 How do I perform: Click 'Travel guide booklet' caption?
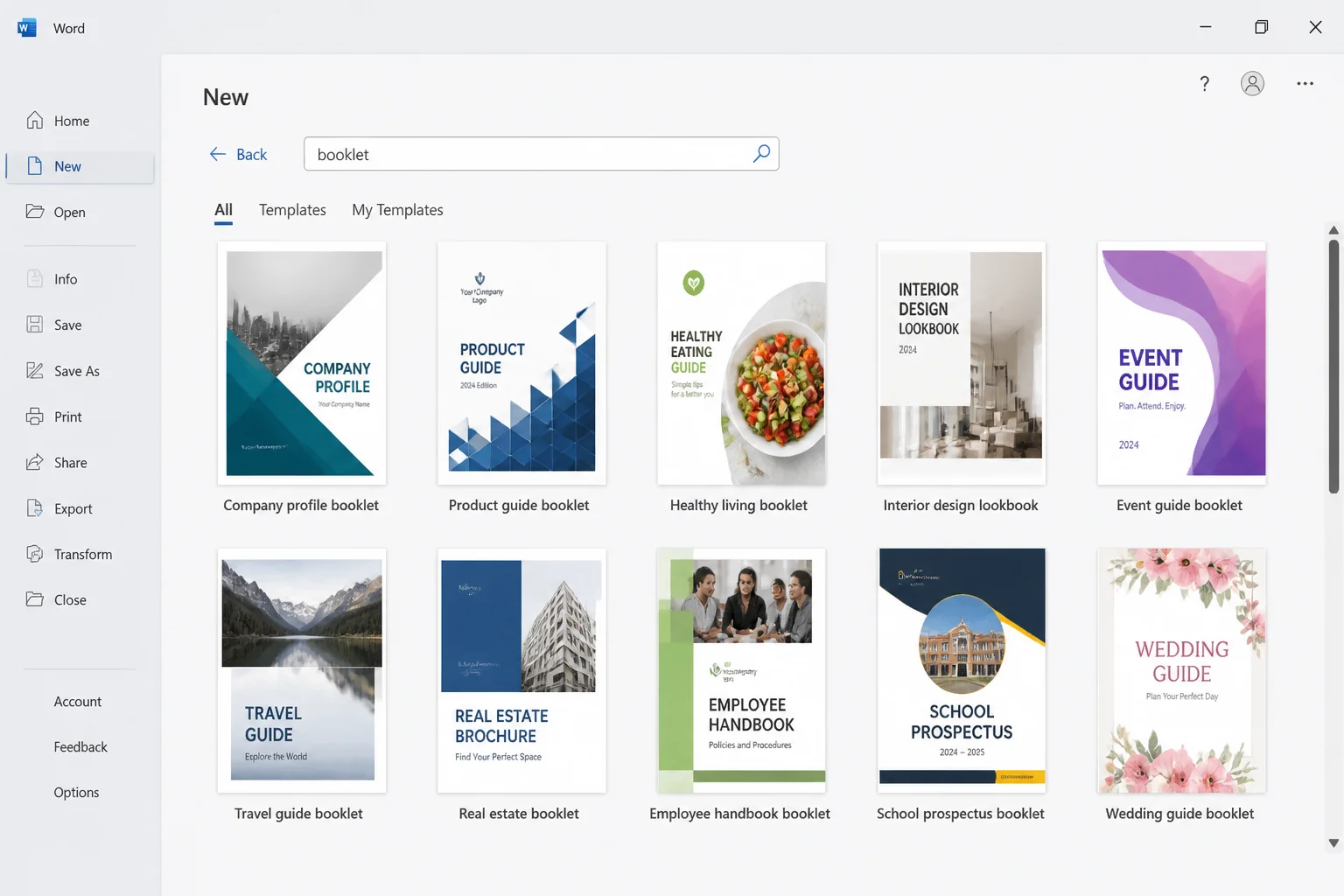pyautogui.click(x=298, y=813)
